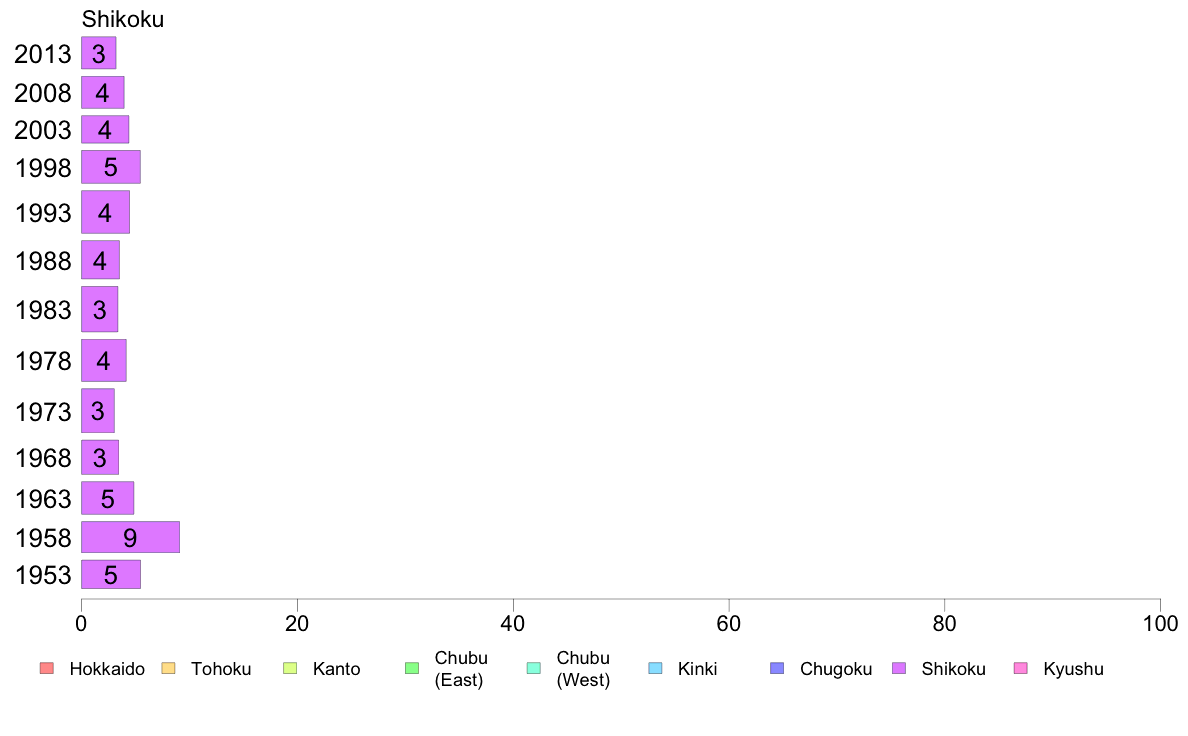
Task: Click the 1983 year axis label
Action: point(43,310)
